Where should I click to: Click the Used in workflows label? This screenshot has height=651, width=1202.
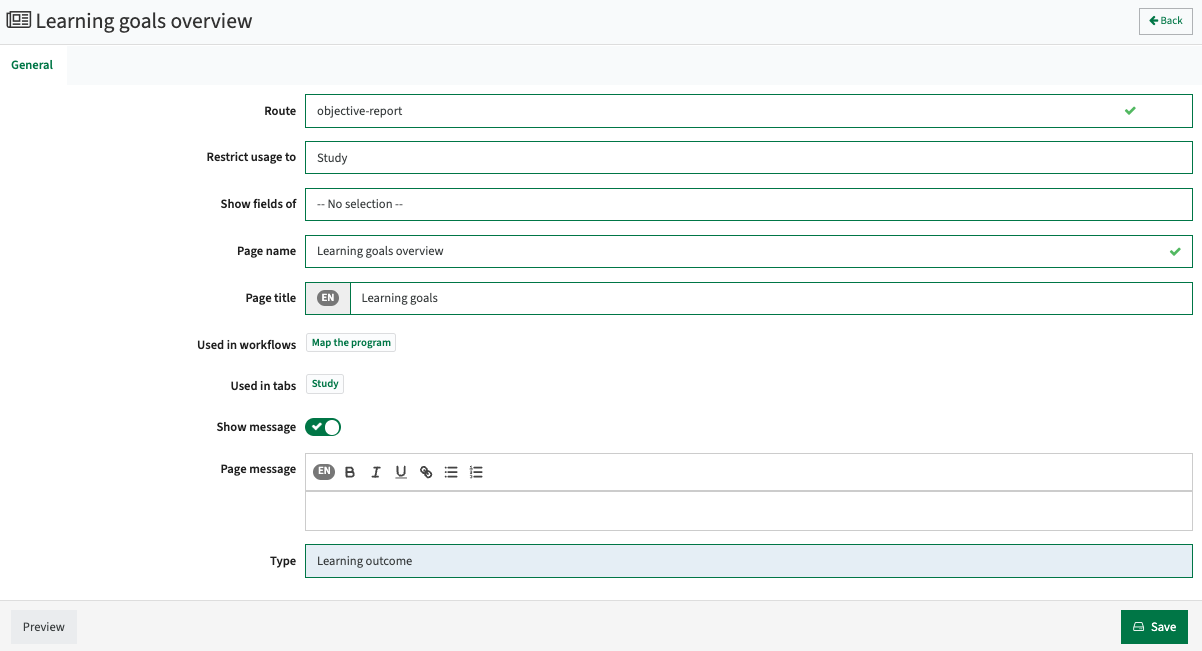point(246,345)
